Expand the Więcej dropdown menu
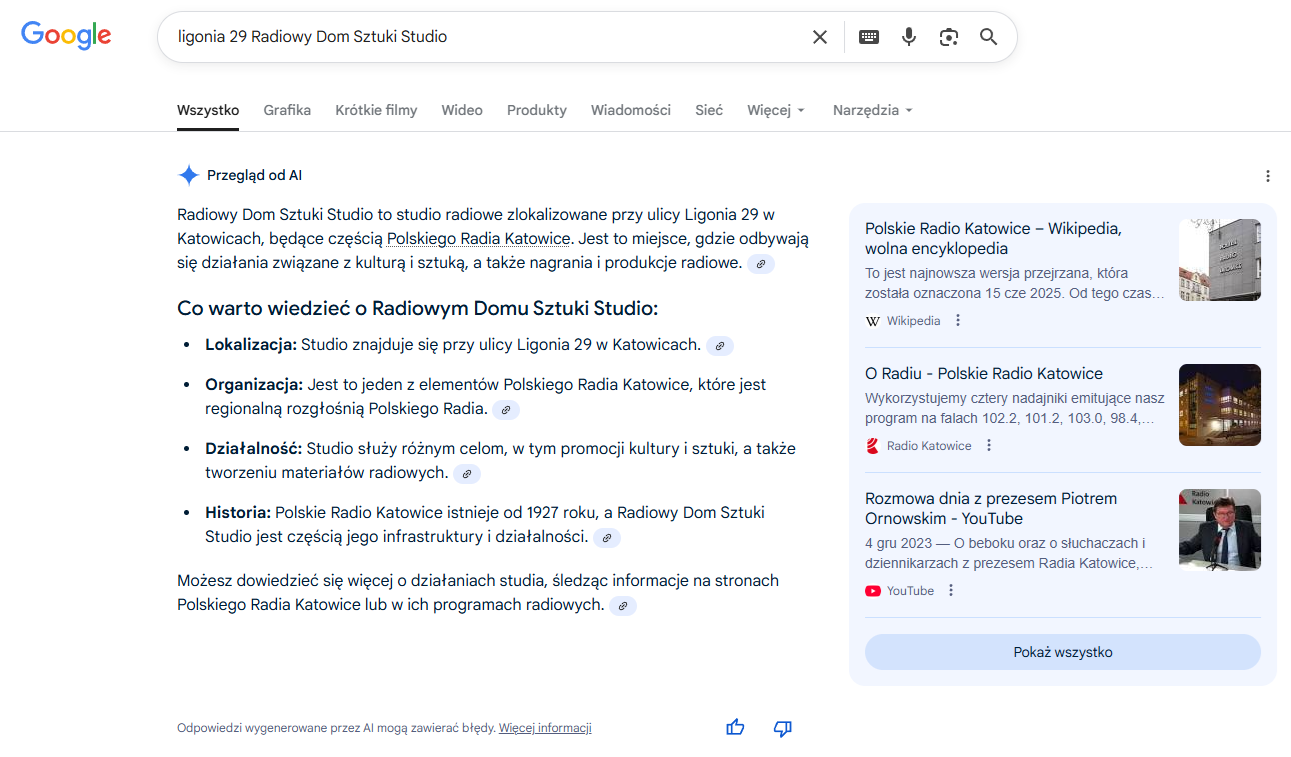1291x757 pixels. (x=776, y=110)
